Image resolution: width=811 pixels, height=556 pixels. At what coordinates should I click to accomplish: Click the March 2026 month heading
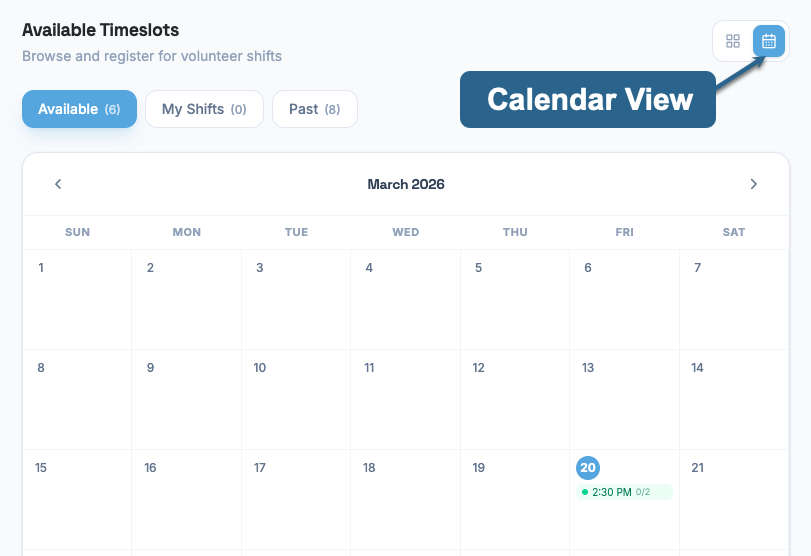point(406,184)
